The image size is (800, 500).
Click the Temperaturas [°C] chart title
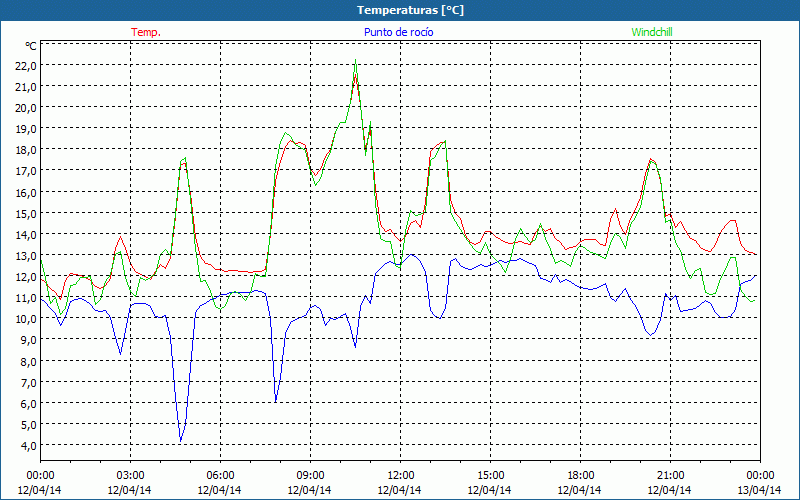[410, 10]
